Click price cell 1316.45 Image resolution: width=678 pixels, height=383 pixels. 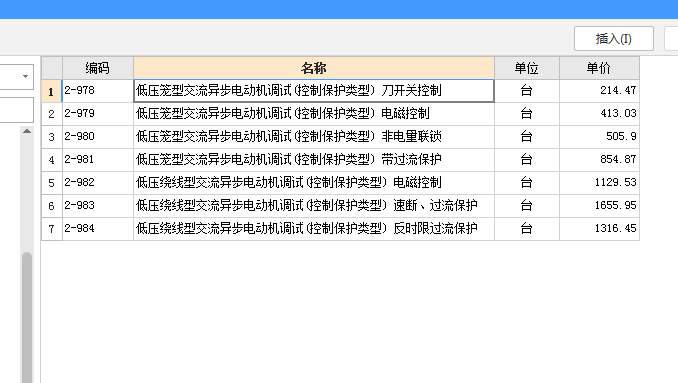pyautogui.click(x=599, y=228)
